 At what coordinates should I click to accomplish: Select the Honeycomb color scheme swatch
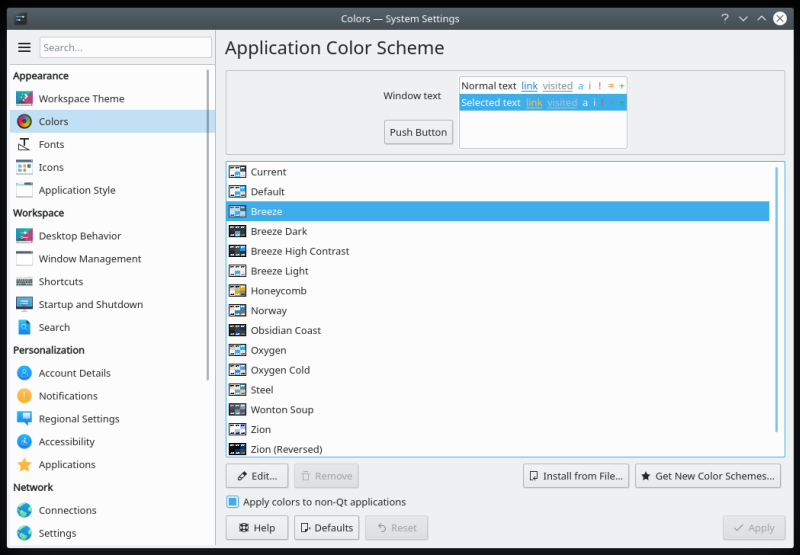click(x=237, y=291)
